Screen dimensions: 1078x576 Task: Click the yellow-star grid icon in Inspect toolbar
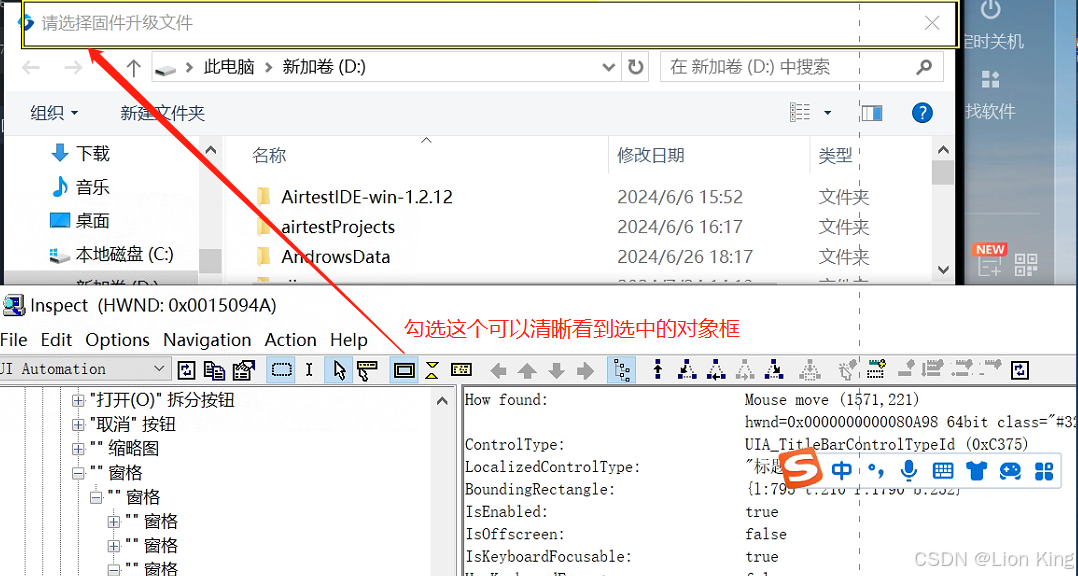coord(876,370)
